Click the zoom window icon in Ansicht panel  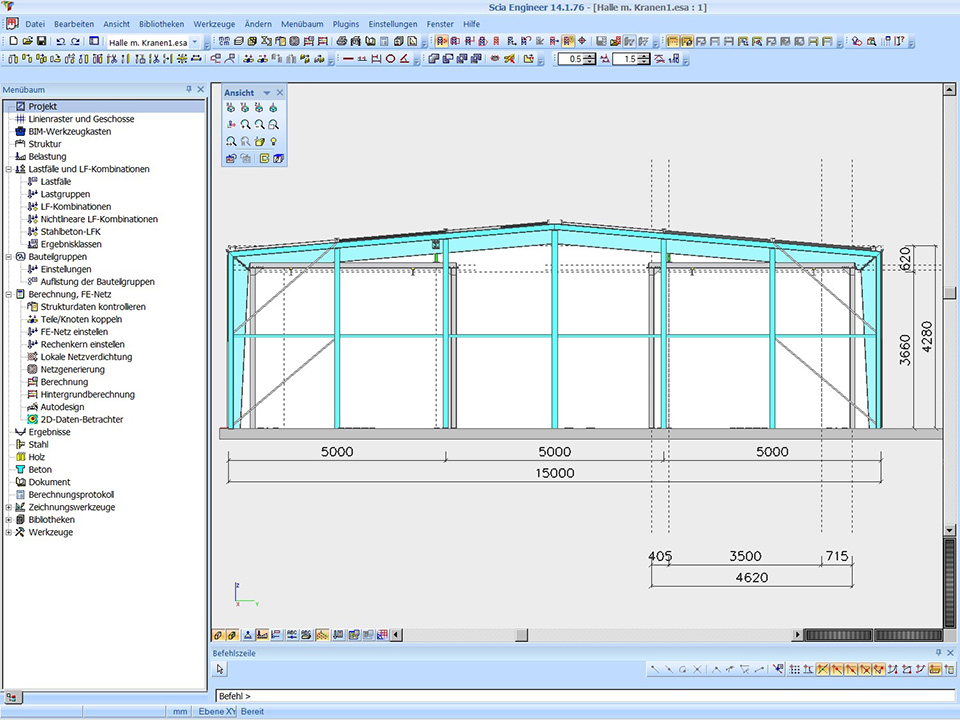tap(273, 124)
